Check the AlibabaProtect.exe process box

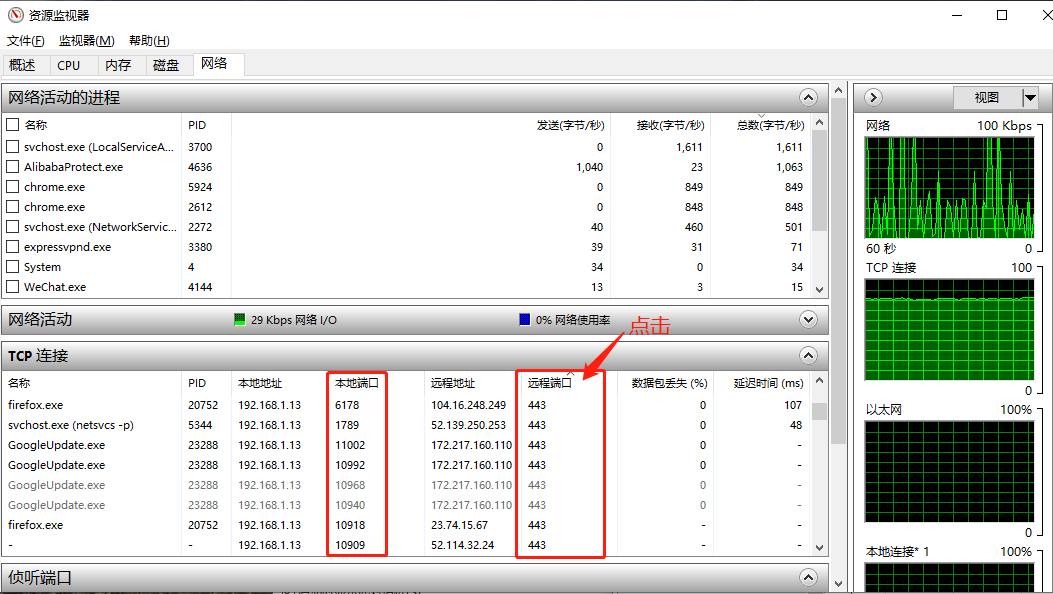tap(12, 166)
